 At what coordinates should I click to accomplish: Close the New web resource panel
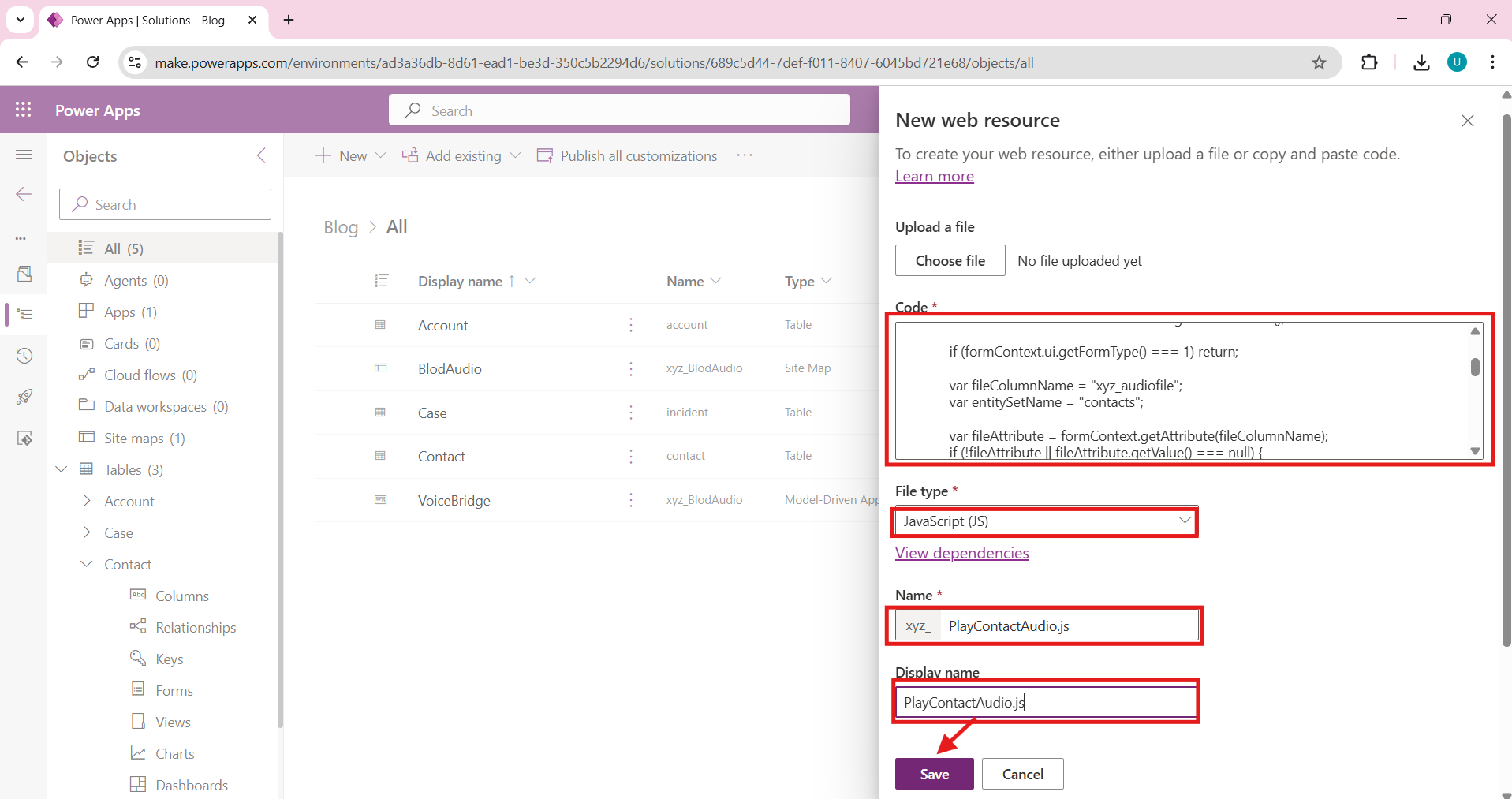click(1467, 121)
